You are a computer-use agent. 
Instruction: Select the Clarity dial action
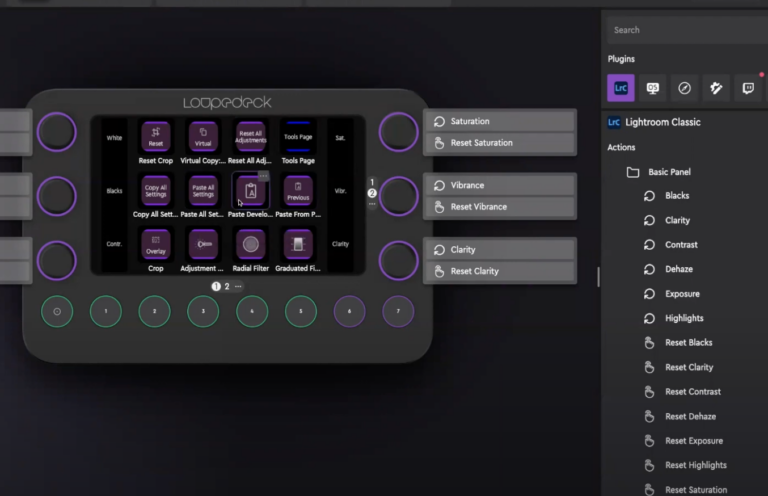click(x=500, y=250)
